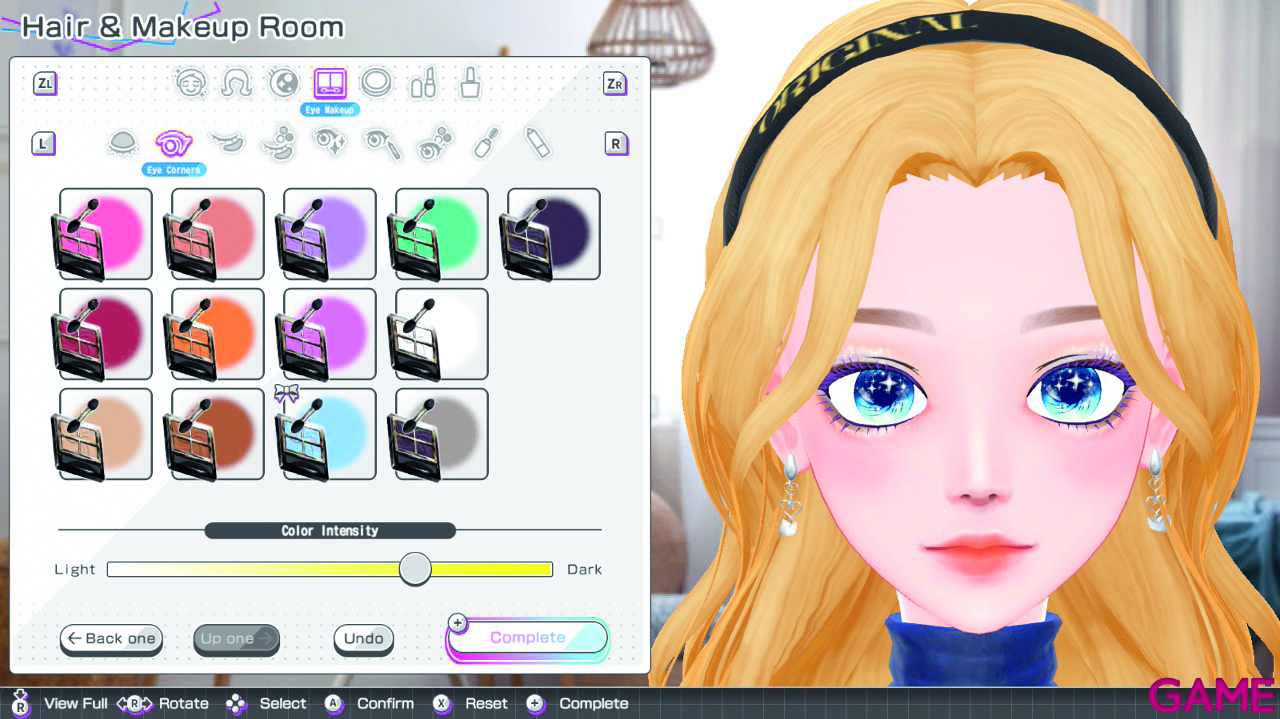Select the eyebrow pencil subcategory icon
1280x719 pixels.
coord(538,144)
